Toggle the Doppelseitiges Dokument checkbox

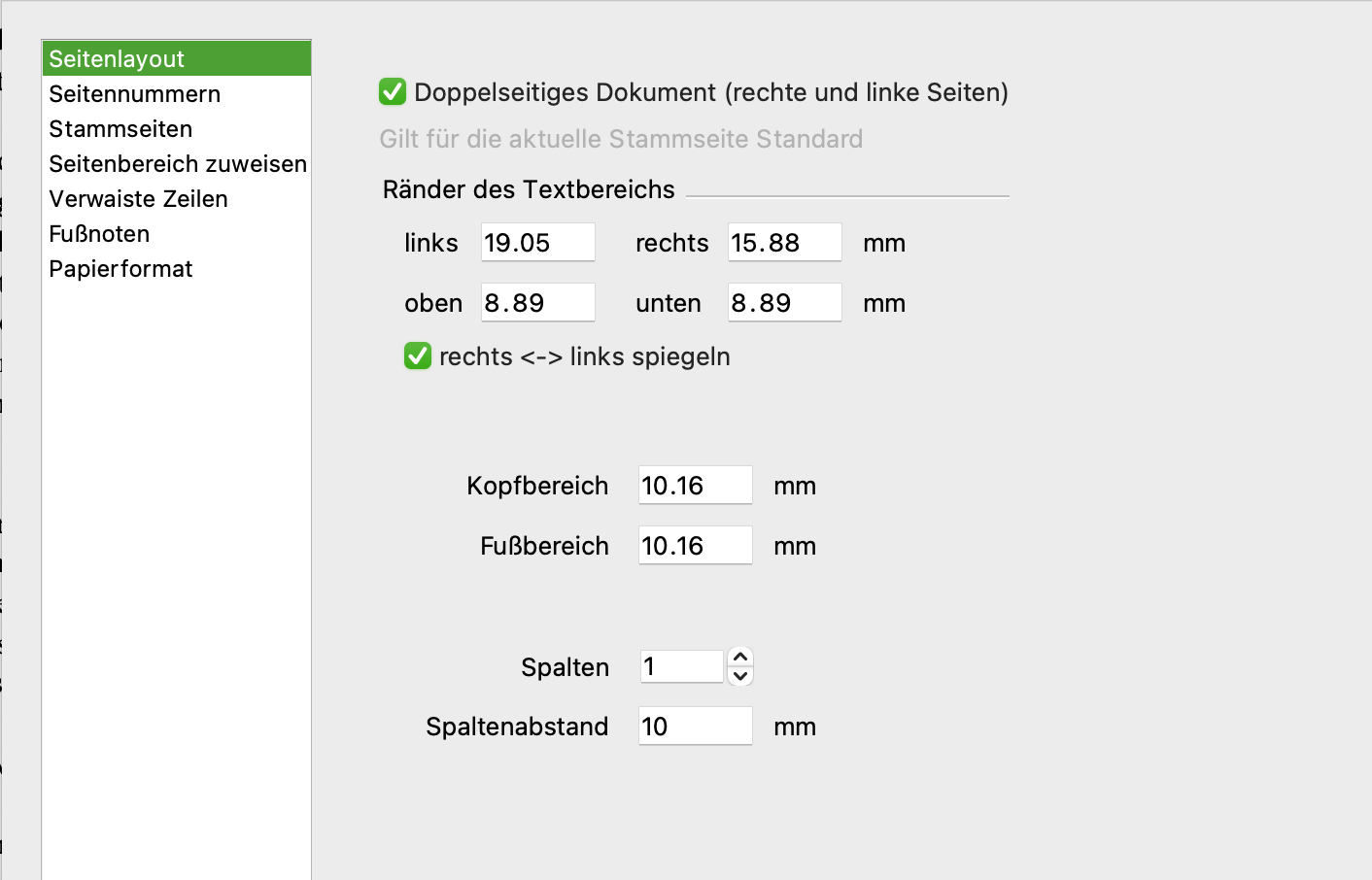click(393, 92)
